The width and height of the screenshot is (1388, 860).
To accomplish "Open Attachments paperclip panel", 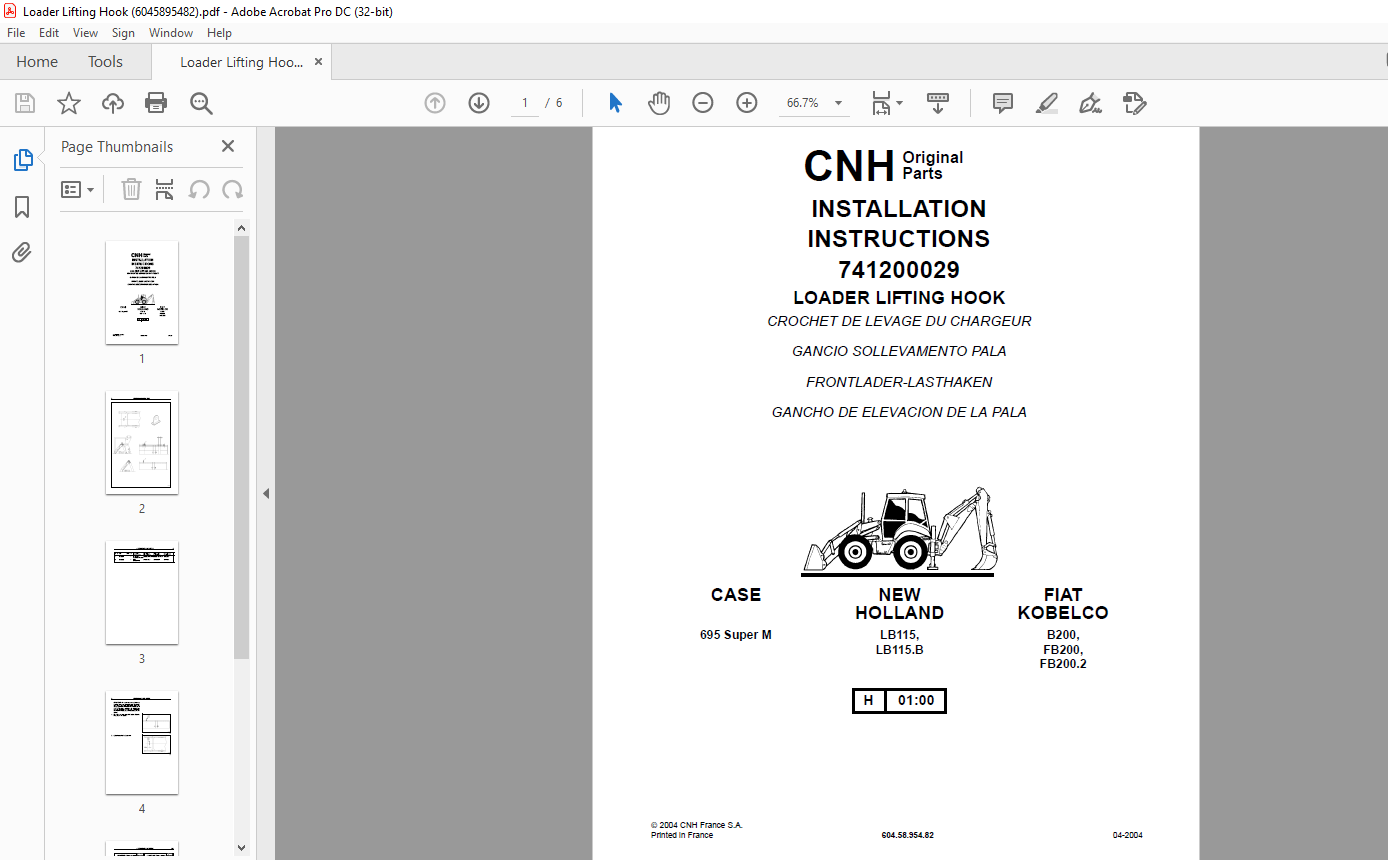I will pos(22,252).
